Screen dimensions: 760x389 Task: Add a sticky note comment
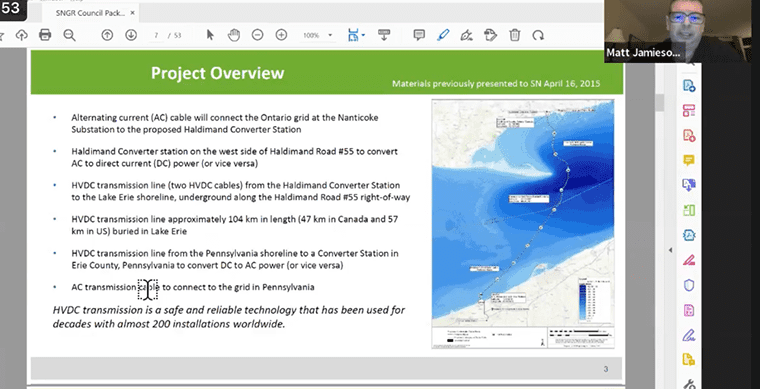point(419,35)
